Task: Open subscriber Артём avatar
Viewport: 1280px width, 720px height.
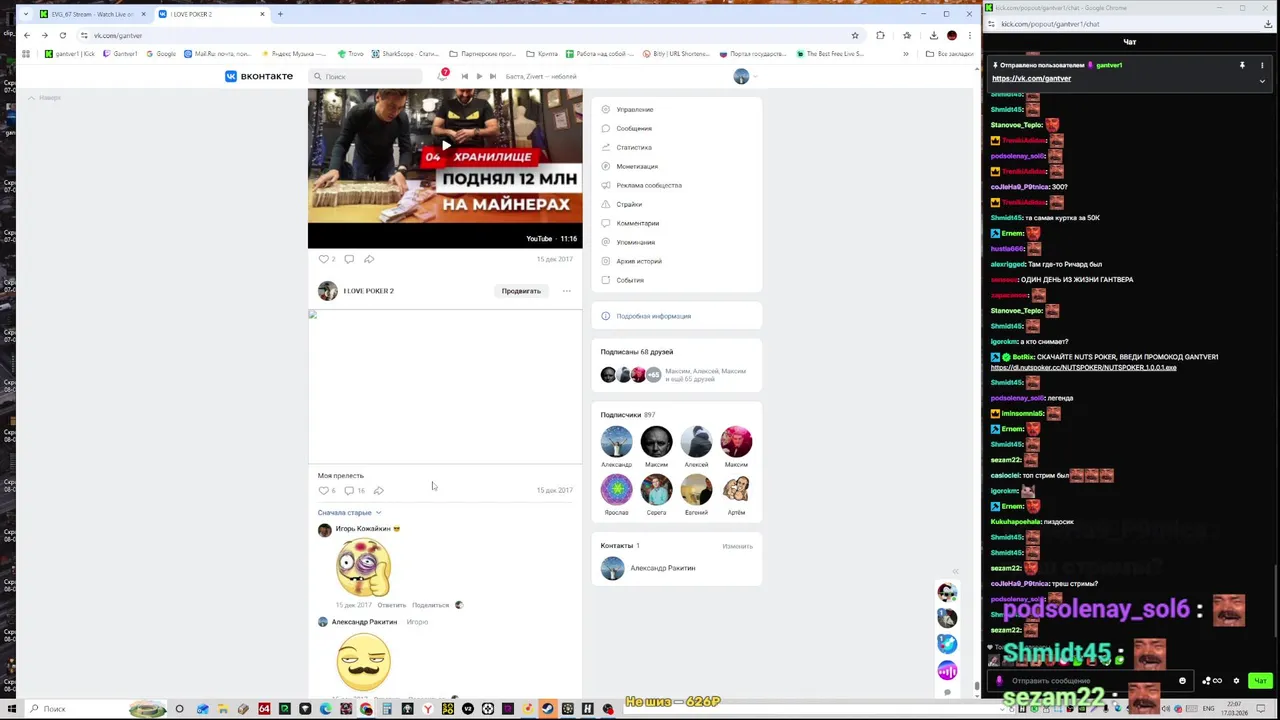Action: click(736, 490)
